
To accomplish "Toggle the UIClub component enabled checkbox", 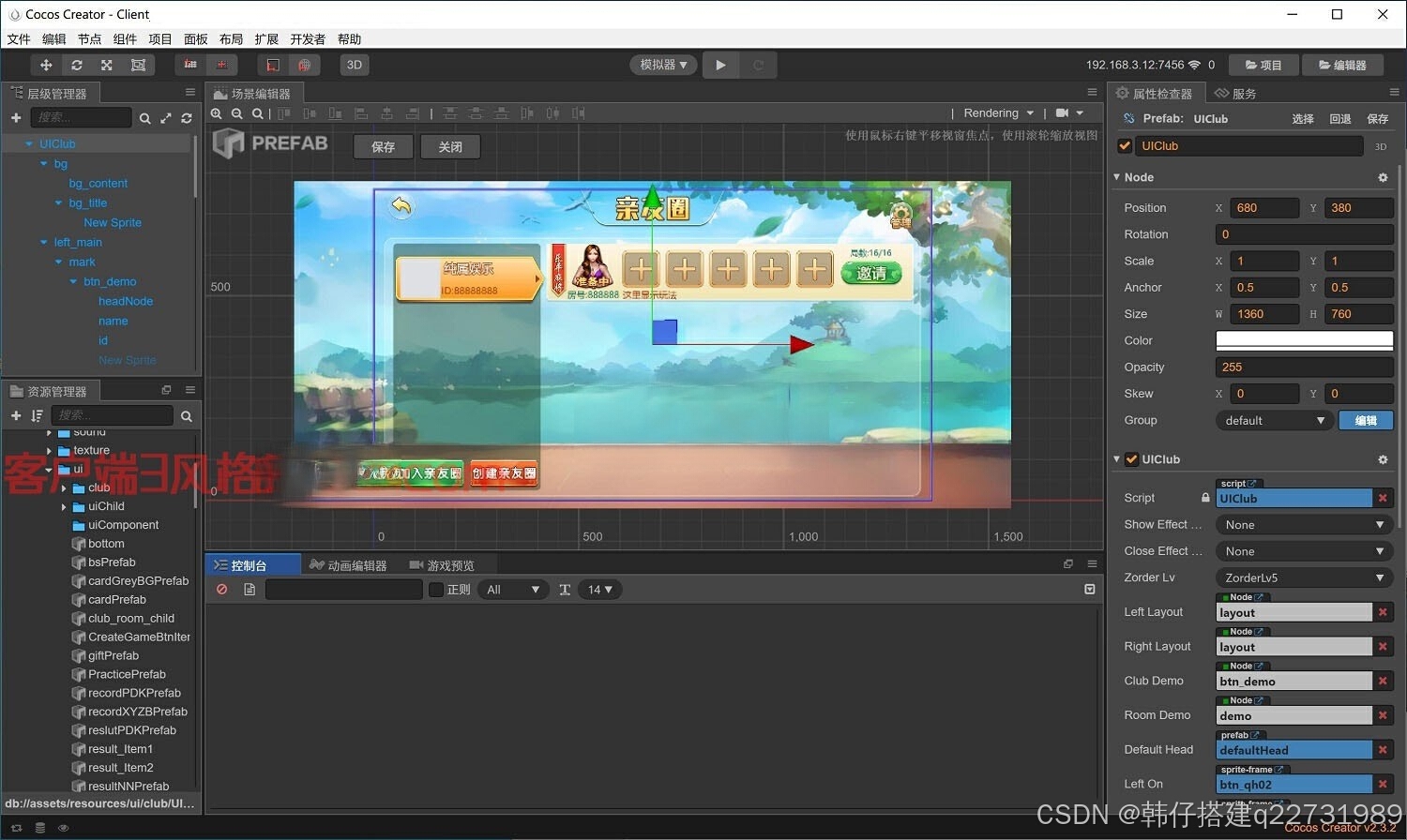I will click(x=1131, y=459).
